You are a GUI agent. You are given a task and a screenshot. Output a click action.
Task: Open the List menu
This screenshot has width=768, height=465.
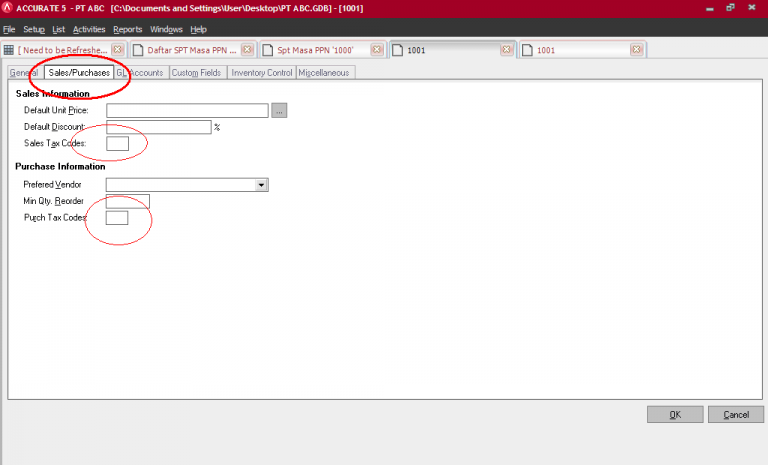(58, 29)
